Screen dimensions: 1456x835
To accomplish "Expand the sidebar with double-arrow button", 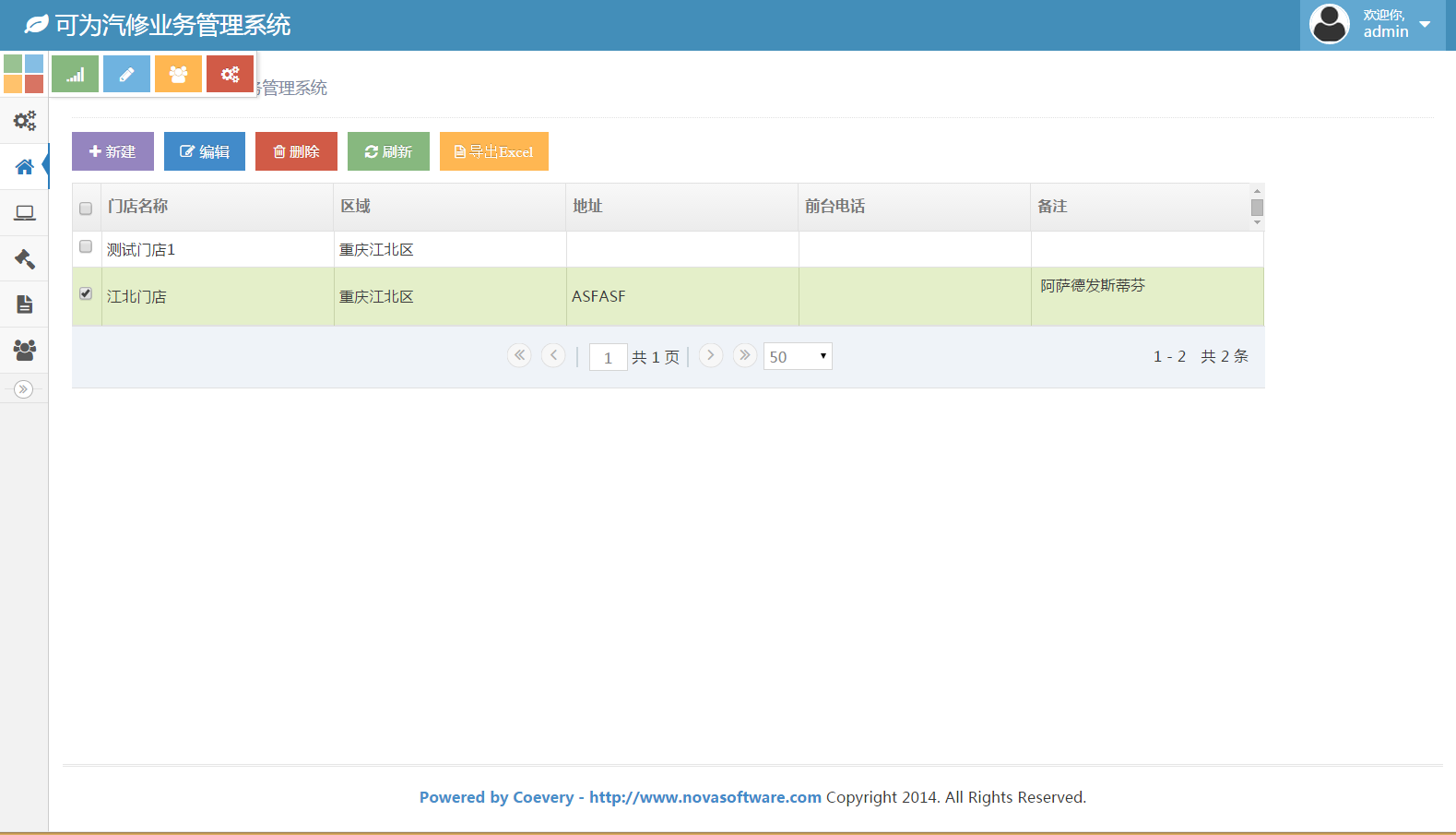I will 24,389.
